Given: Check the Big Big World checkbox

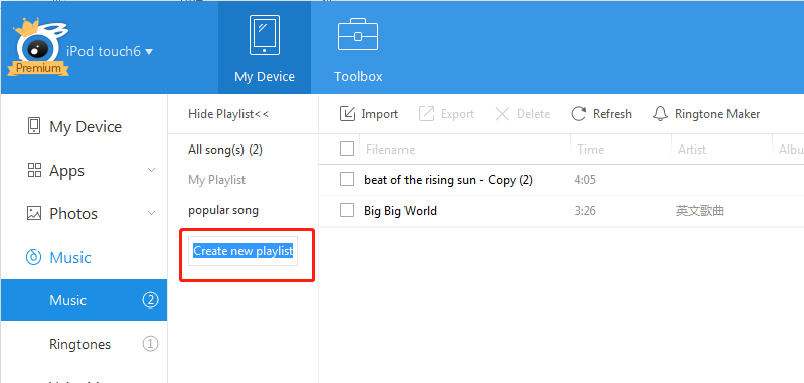Looking at the screenshot, I should (347, 210).
